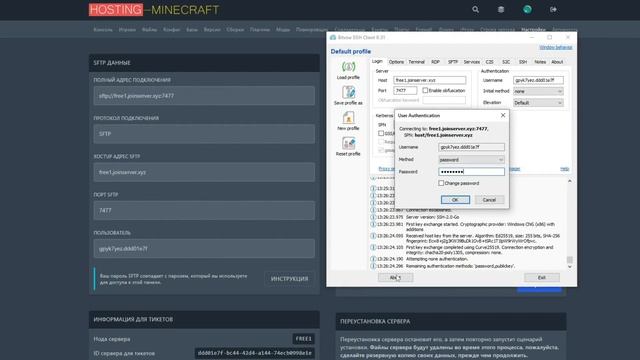Open Моды in the site navigation
The image size is (640, 360).
coord(283,29)
